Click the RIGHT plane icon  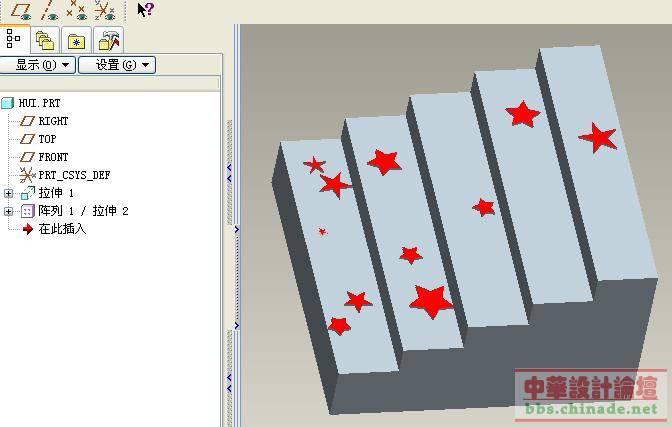[27, 121]
